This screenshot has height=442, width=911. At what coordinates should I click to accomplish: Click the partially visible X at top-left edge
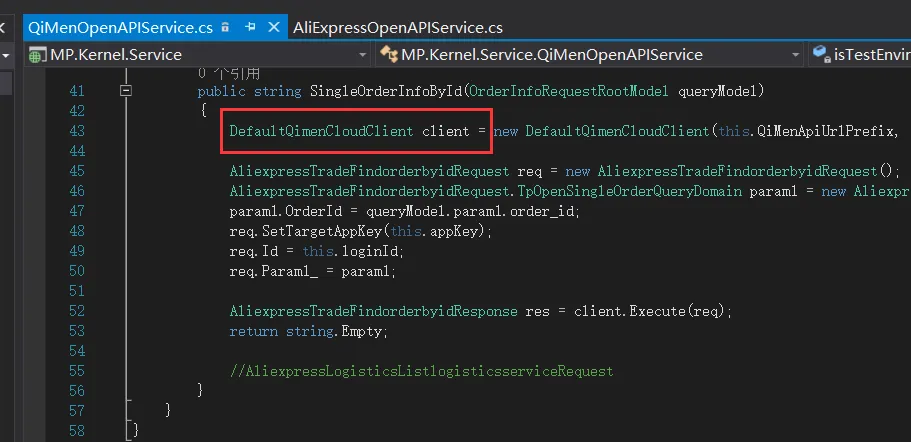[x=2, y=27]
